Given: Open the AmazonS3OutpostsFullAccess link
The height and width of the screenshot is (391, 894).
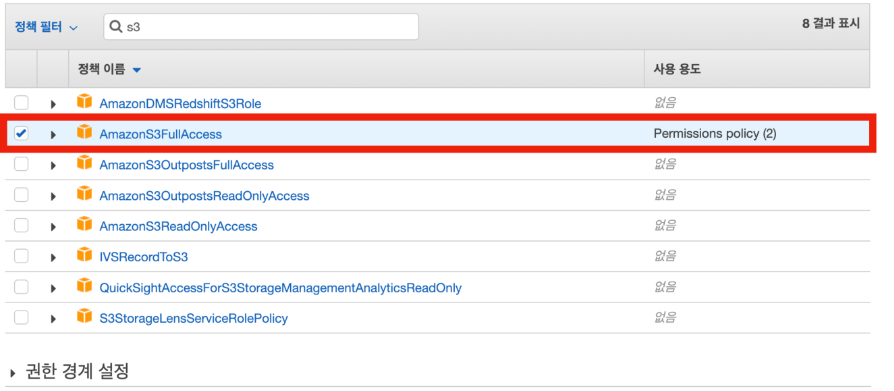Looking at the screenshot, I should [186, 165].
